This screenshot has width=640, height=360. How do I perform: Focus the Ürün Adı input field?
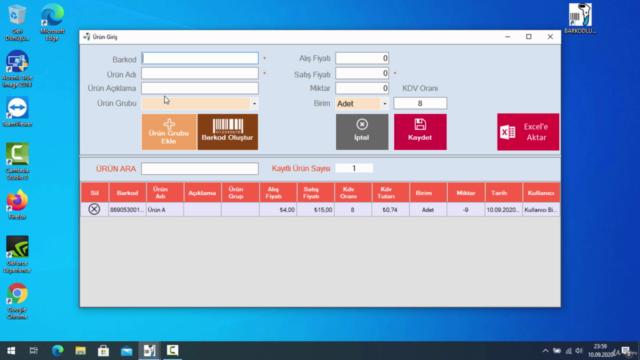pos(200,73)
